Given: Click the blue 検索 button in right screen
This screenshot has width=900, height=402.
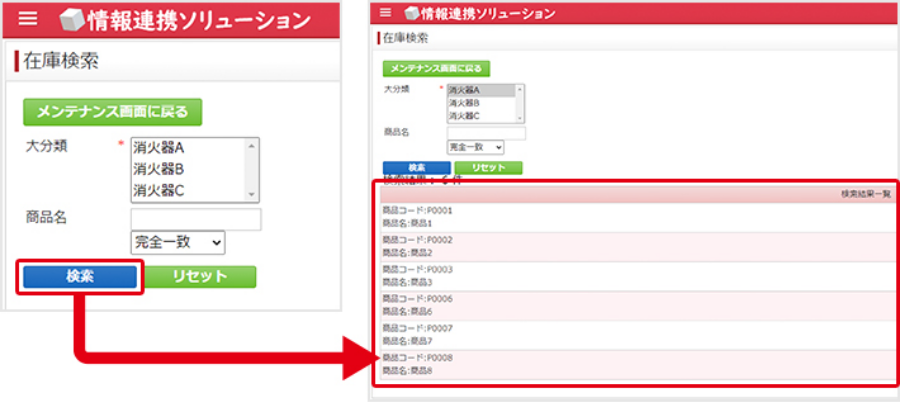Looking at the screenshot, I should coord(417,168).
